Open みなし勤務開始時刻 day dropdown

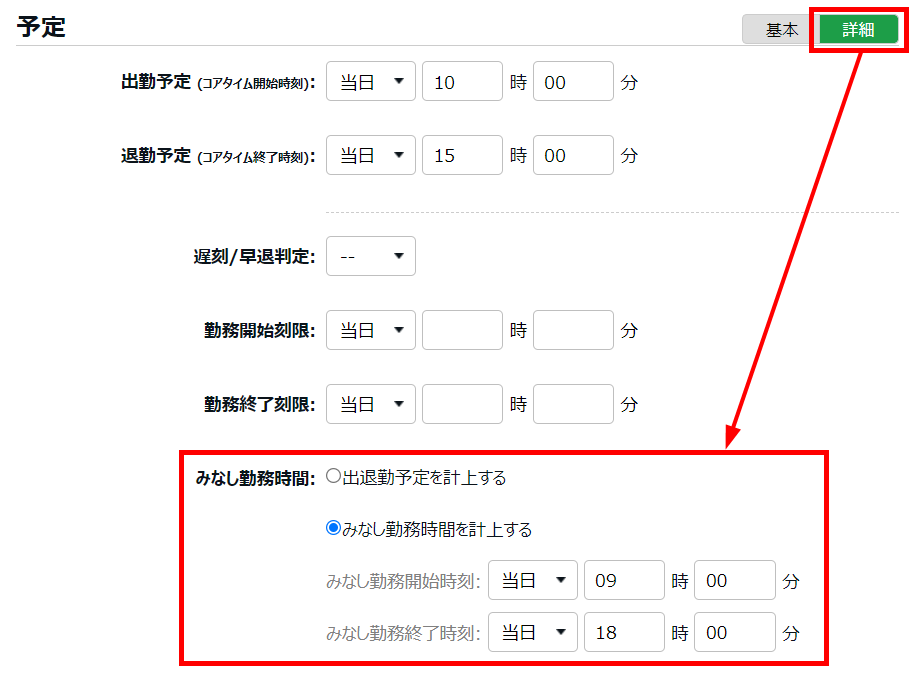tap(533, 580)
